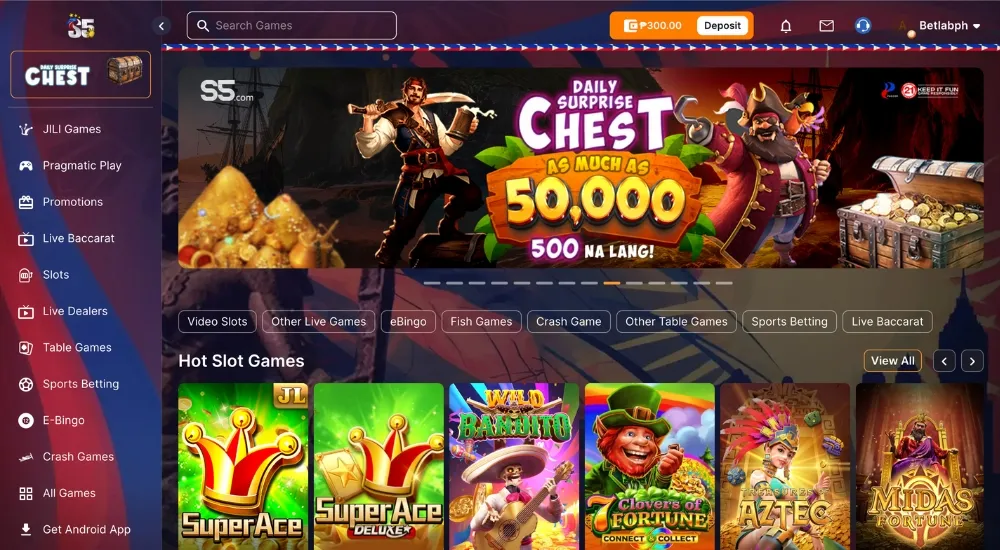Contact support via the headset icon
1000x550 pixels.
coord(863,26)
